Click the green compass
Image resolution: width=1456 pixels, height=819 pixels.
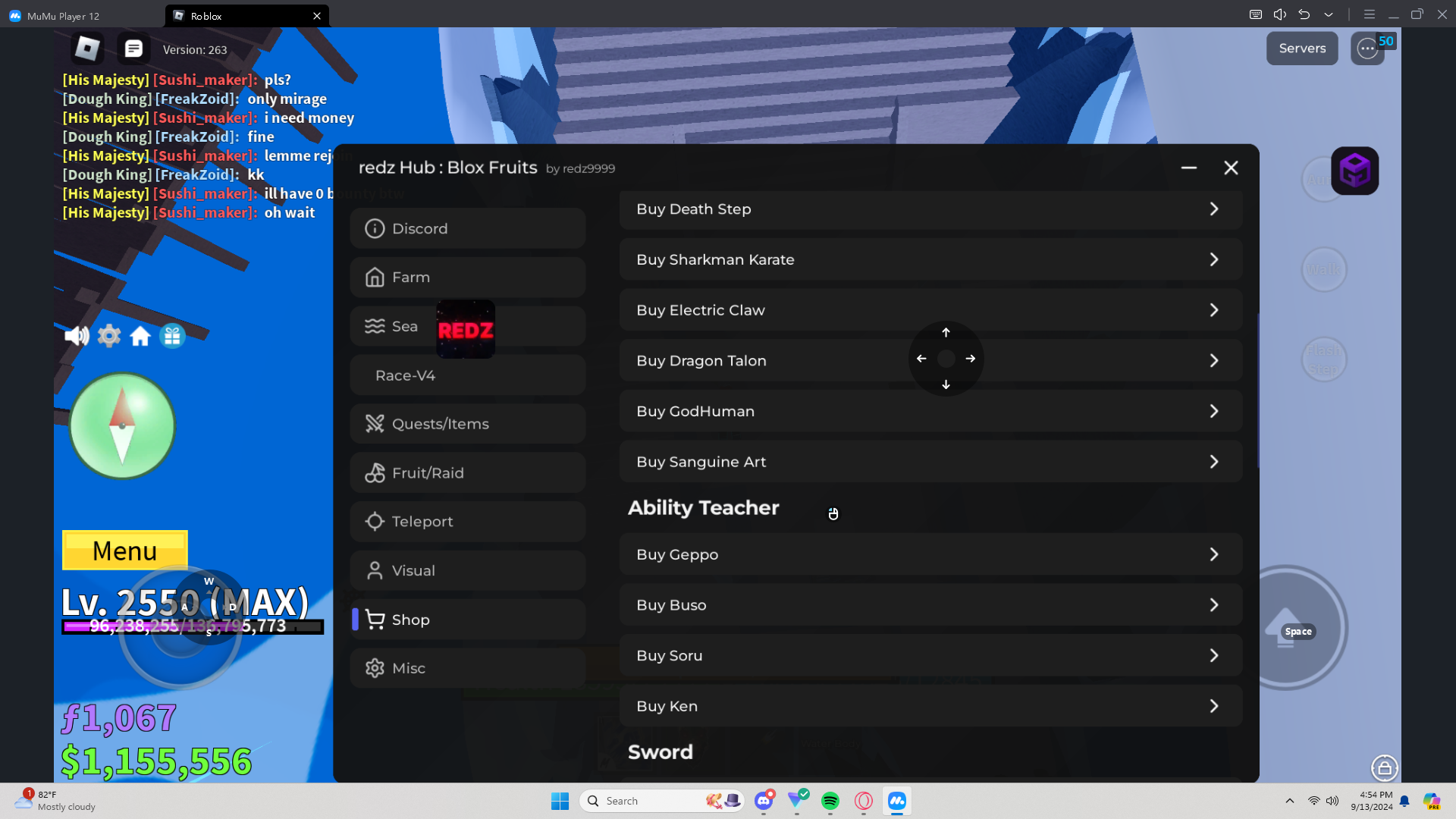pos(122,425)
